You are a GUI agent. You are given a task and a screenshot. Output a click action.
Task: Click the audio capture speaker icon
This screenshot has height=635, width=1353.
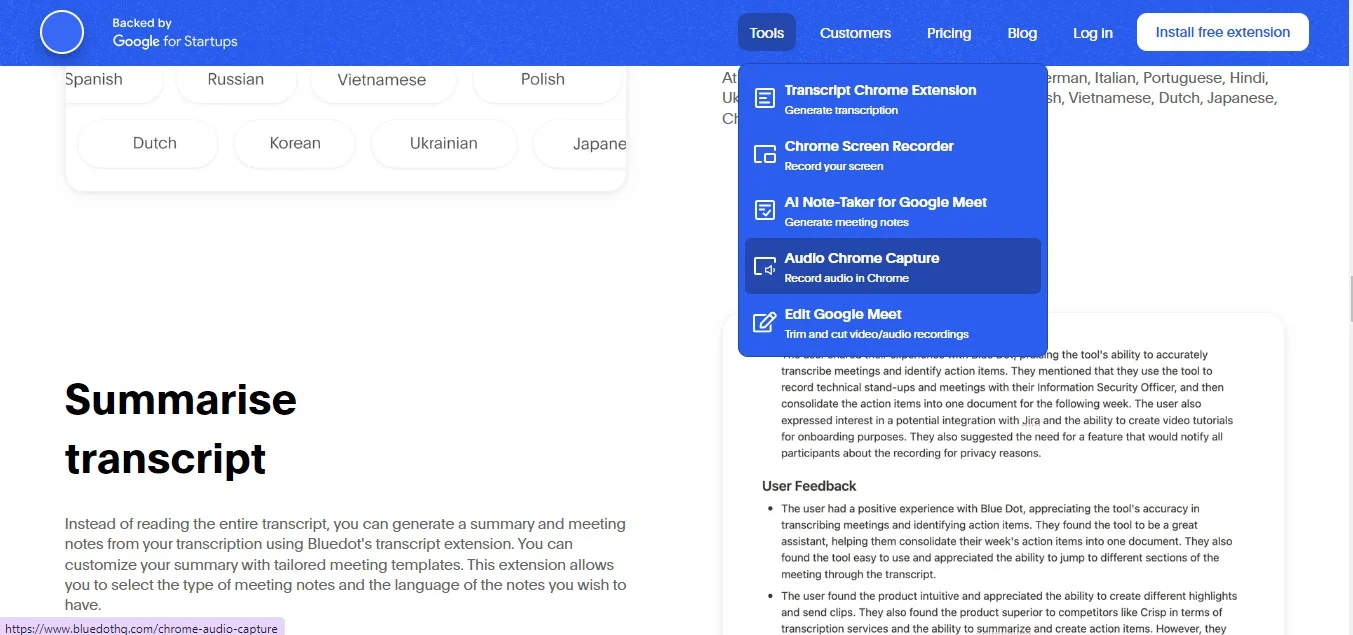tap(764, 266)
